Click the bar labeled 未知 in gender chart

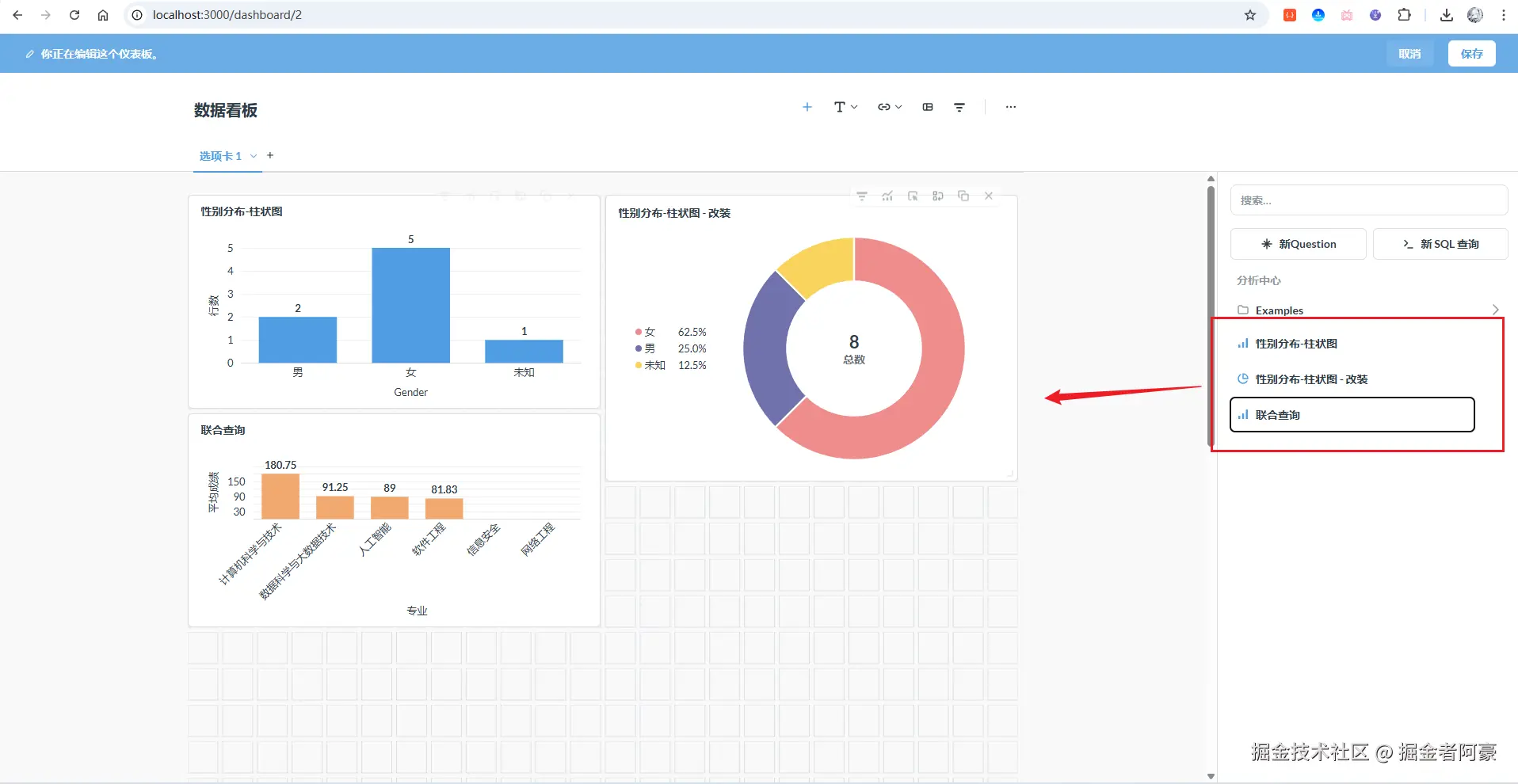point(524,352)
